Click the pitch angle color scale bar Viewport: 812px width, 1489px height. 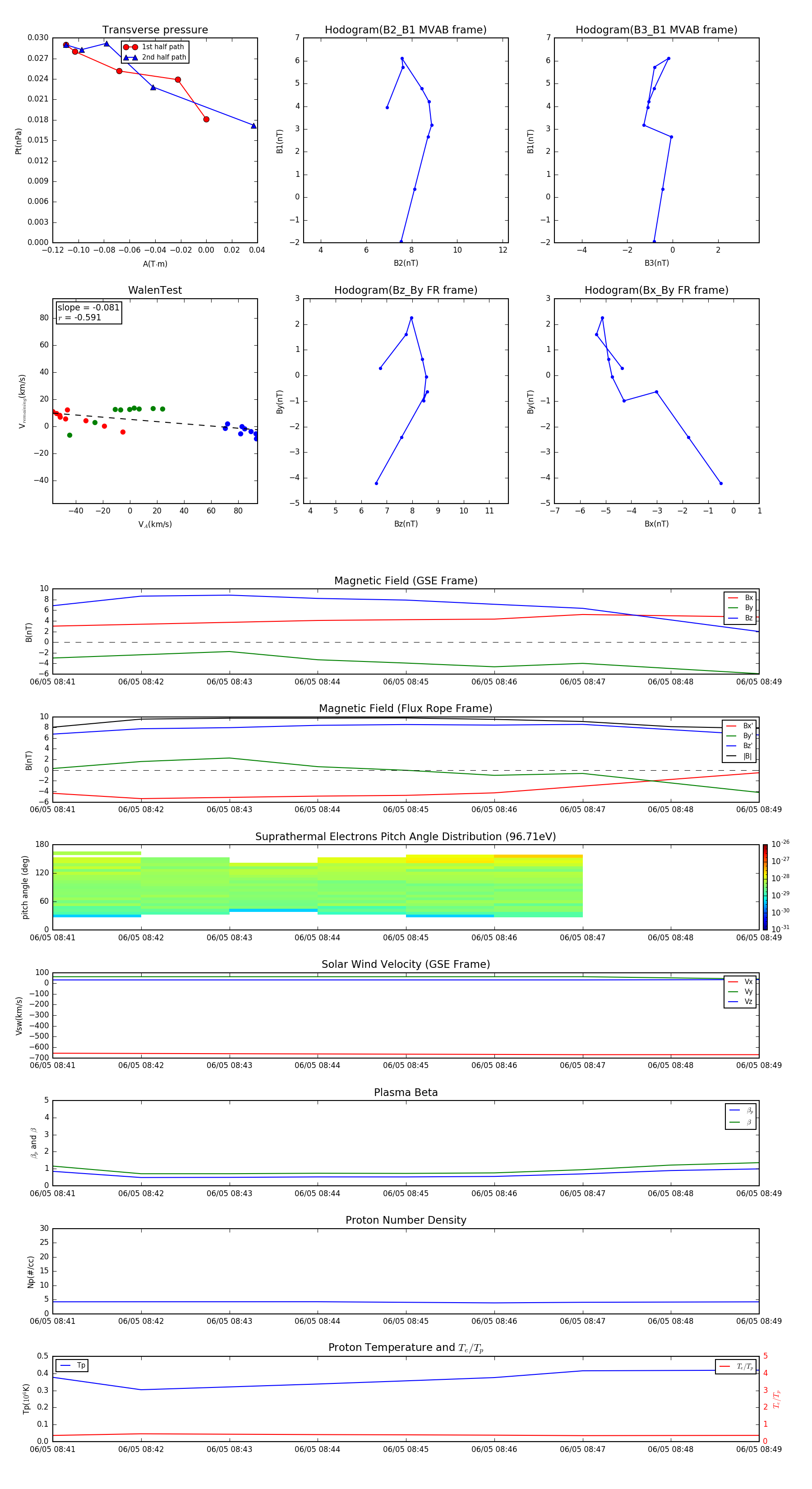click(x=765, y=887)
